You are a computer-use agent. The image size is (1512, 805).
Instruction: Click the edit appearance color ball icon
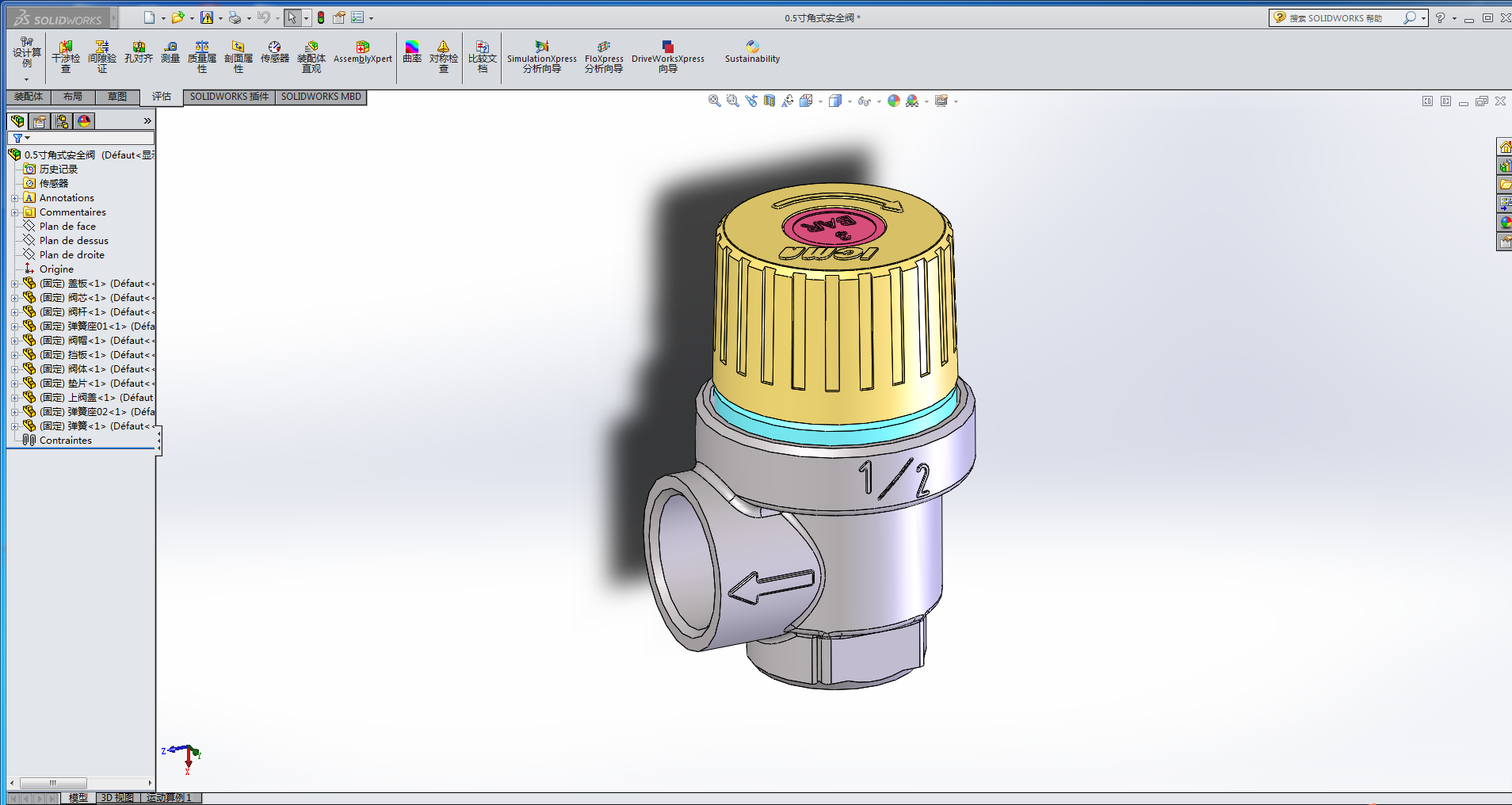894,101
